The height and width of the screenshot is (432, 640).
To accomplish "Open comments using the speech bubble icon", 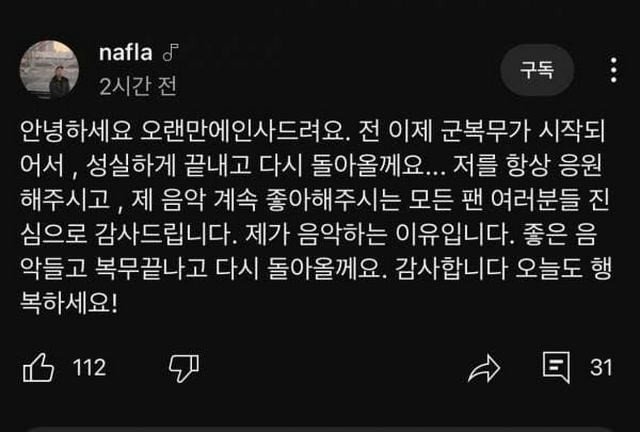I will (556, 367).
